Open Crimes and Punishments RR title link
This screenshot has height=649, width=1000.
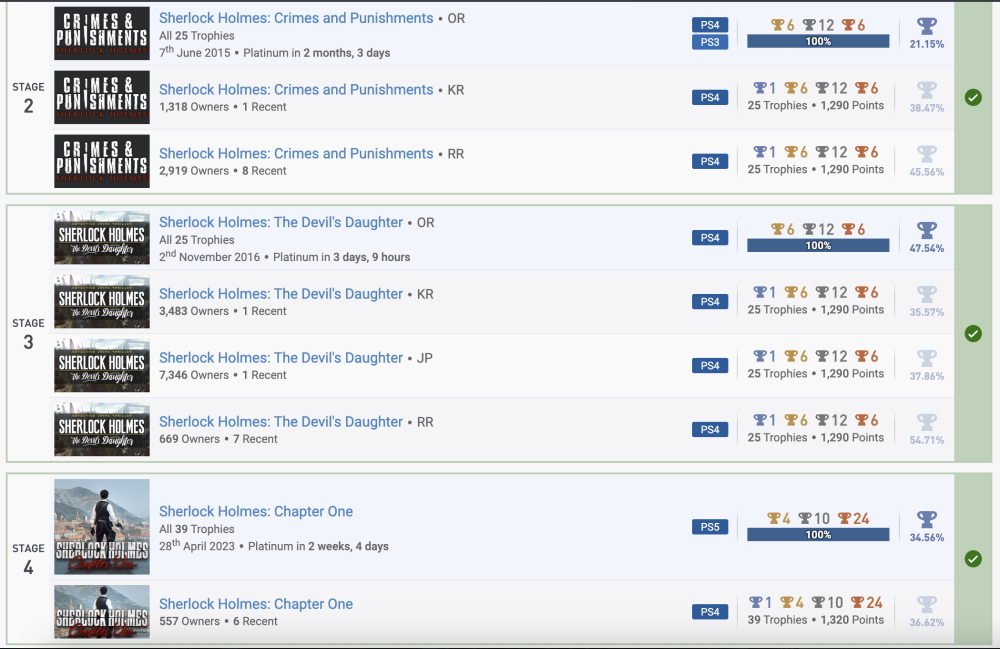pos(296,153)
